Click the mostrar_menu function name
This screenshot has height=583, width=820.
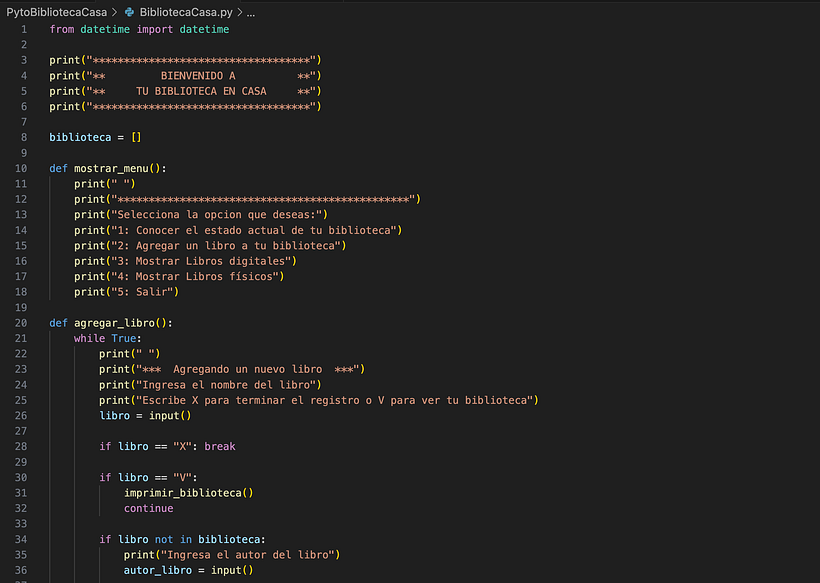pyautogui.click(x=110, y=167)
